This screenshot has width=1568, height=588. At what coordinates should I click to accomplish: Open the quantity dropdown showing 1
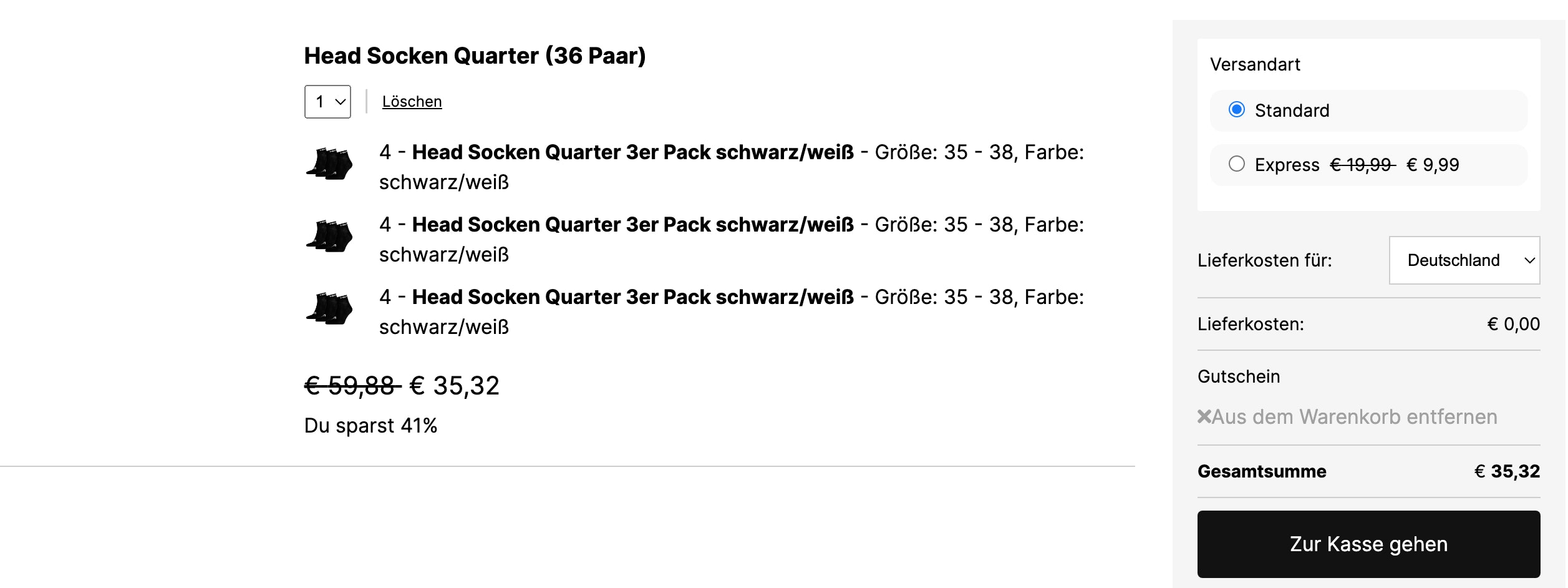[x=328, y=102]
